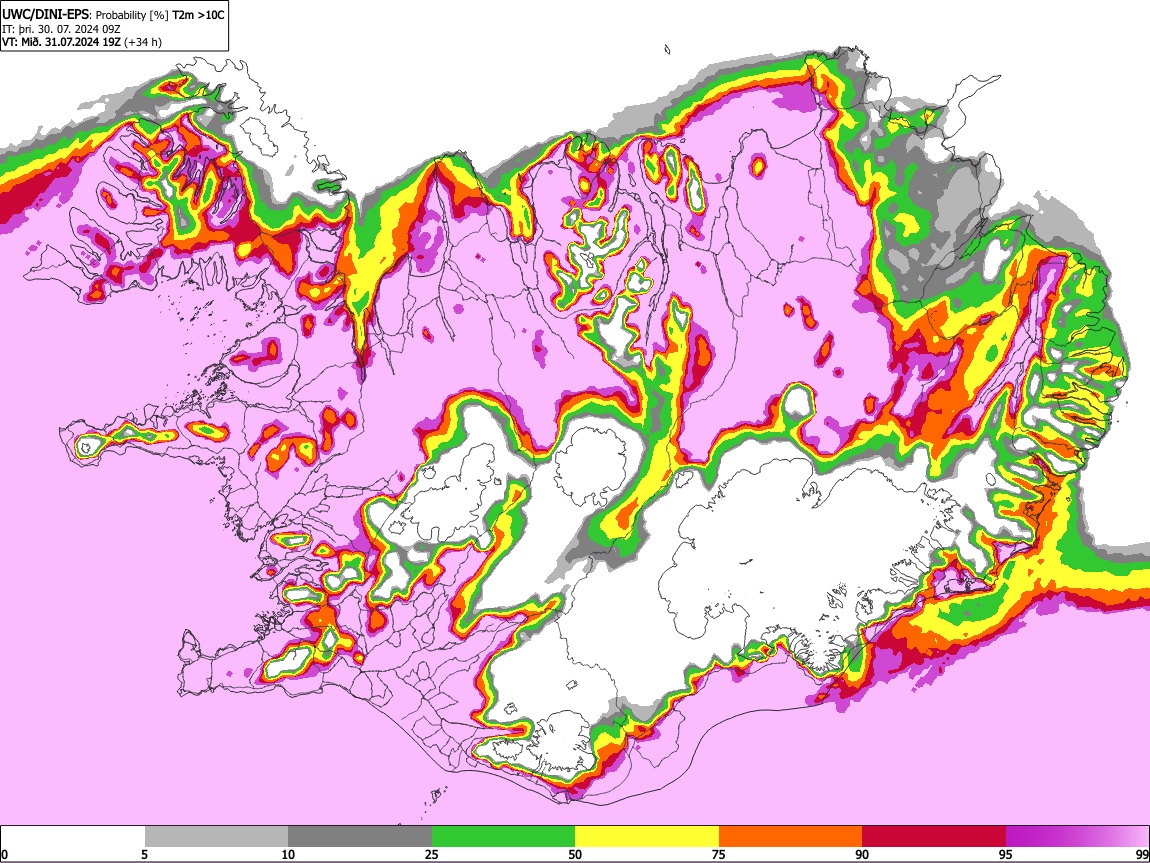Click the white 0-5% legend swatch
Screen dimensions: 1150x863
(x=73, y=837)
